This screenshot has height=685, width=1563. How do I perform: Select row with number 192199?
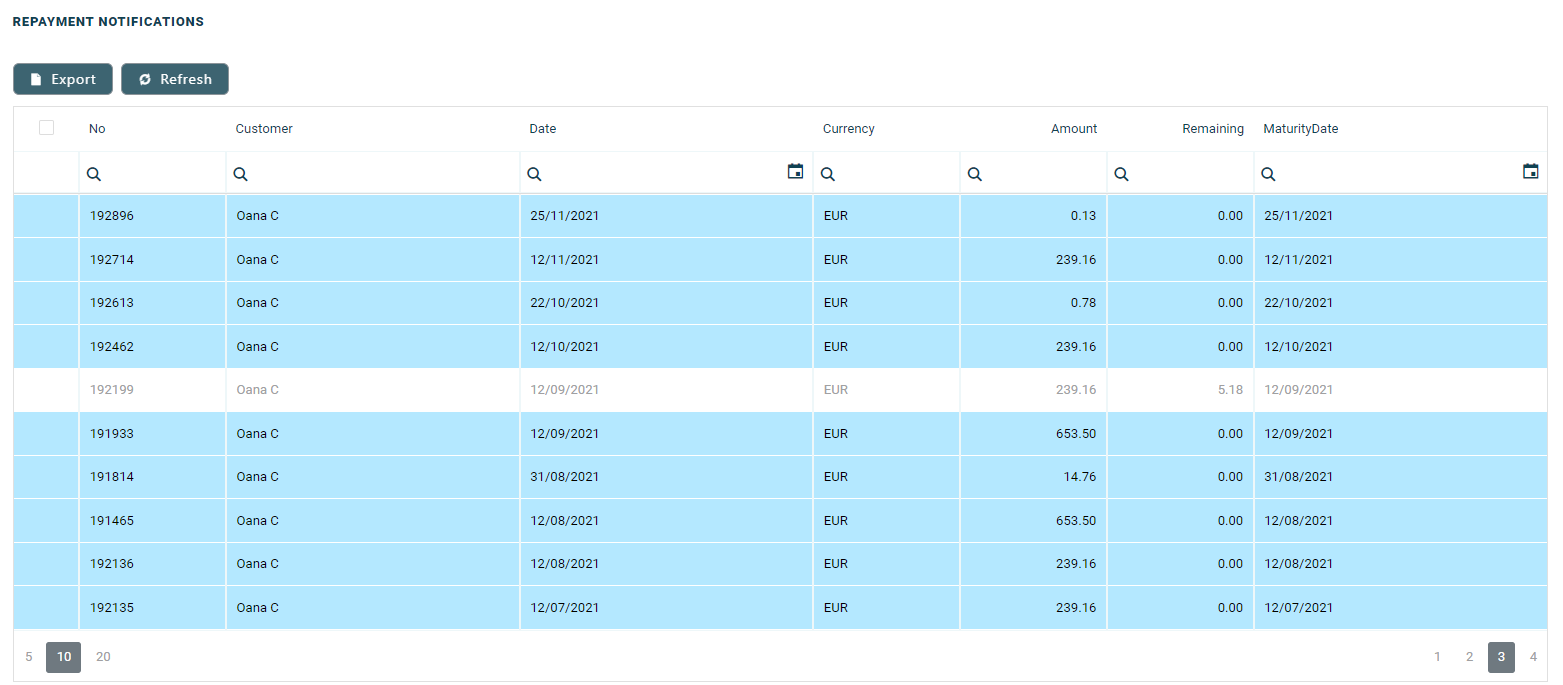[x=112, y=390]
